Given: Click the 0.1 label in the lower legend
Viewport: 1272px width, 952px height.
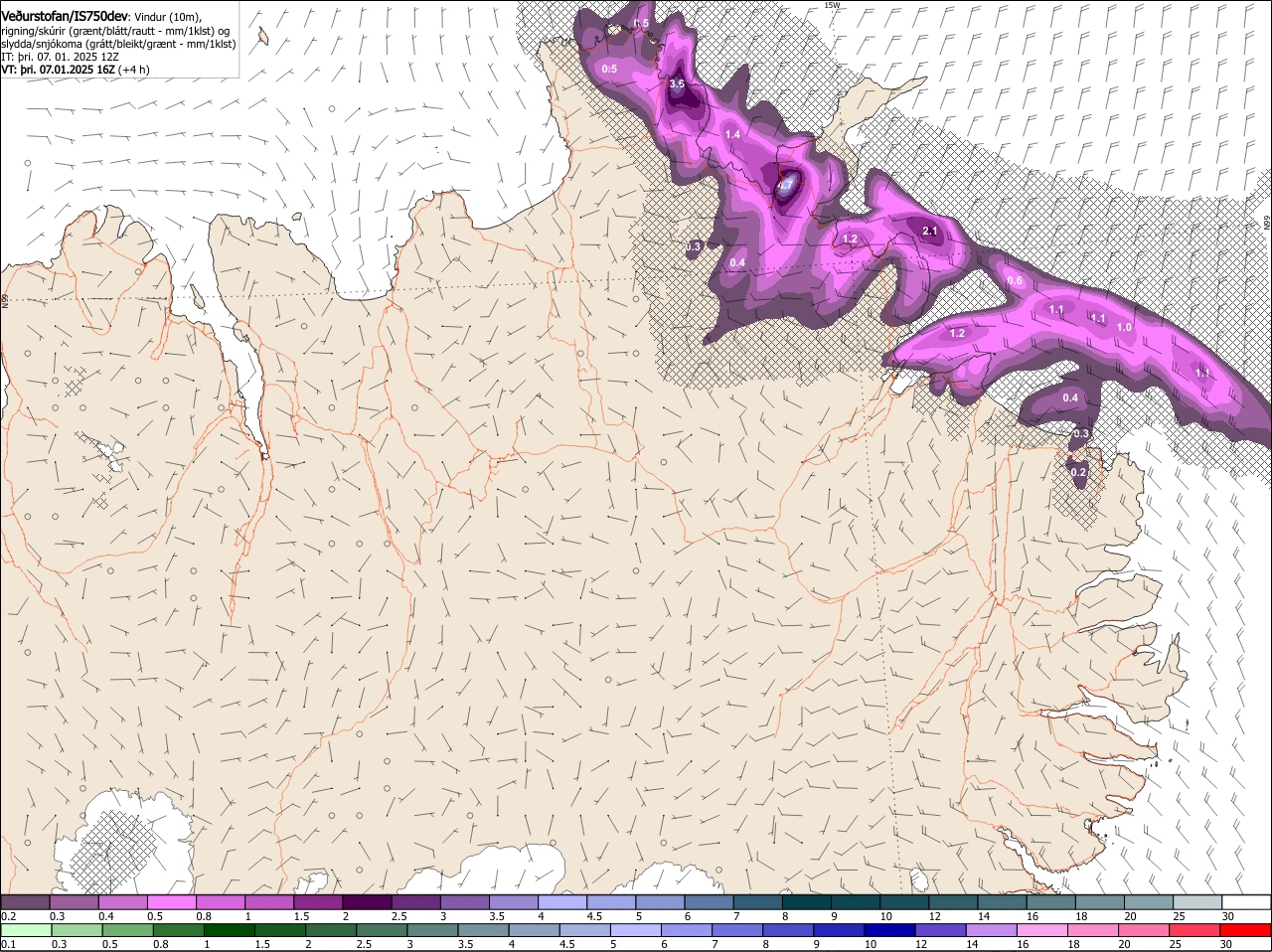Looking at the screenshot, I should point(7,944).
